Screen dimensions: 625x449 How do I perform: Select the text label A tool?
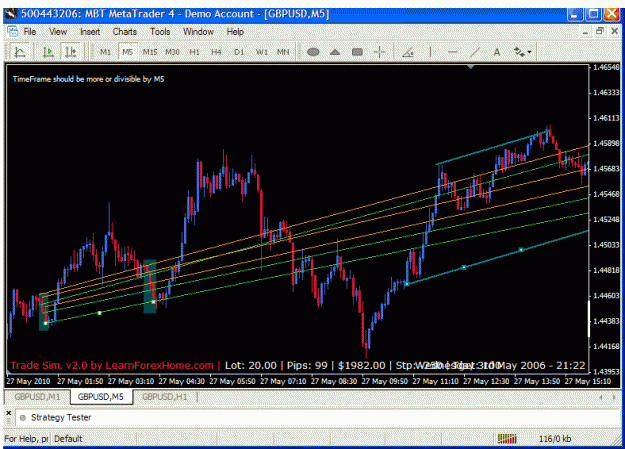click(497, 52)
